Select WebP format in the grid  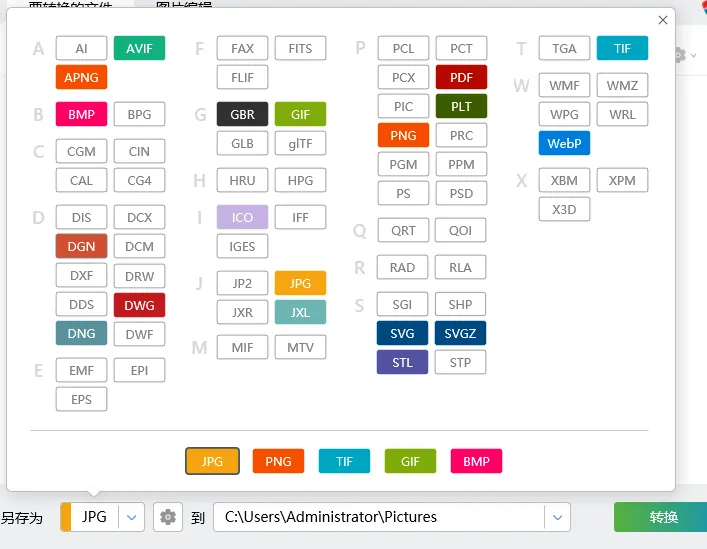[x=564, y=143]
